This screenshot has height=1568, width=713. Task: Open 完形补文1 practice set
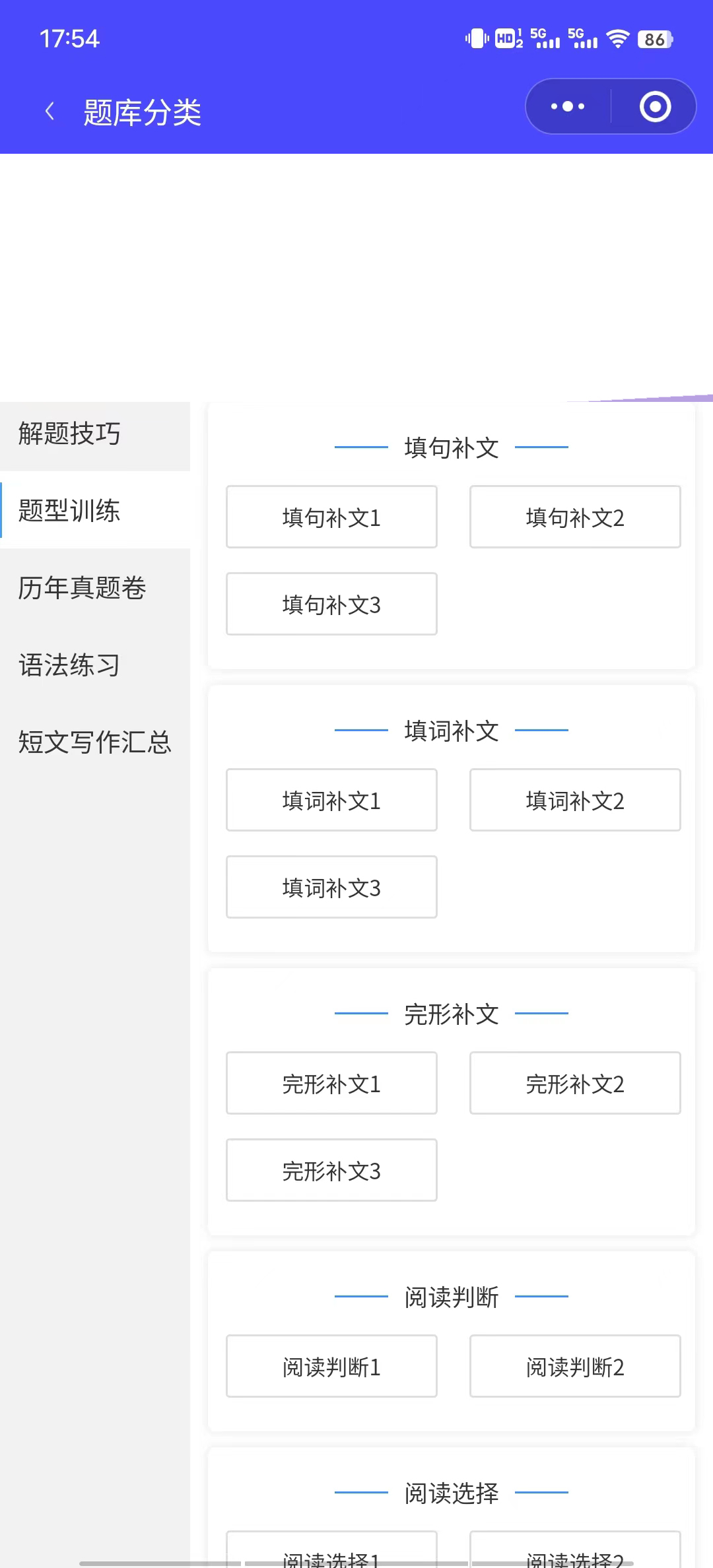[x=331, y=1084]
